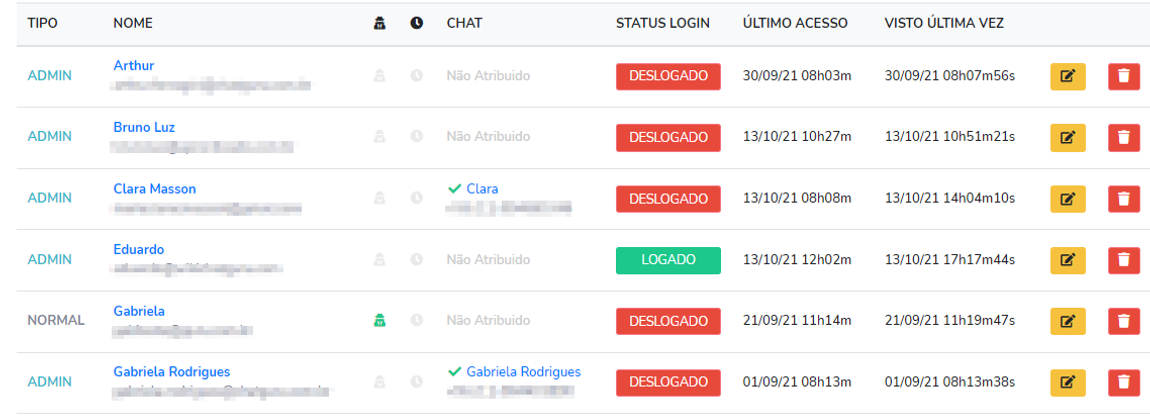Delete Clara Masson with the trash icon
The image size is (1150, 416).
pyautogui.click(x=1124, y=199)
